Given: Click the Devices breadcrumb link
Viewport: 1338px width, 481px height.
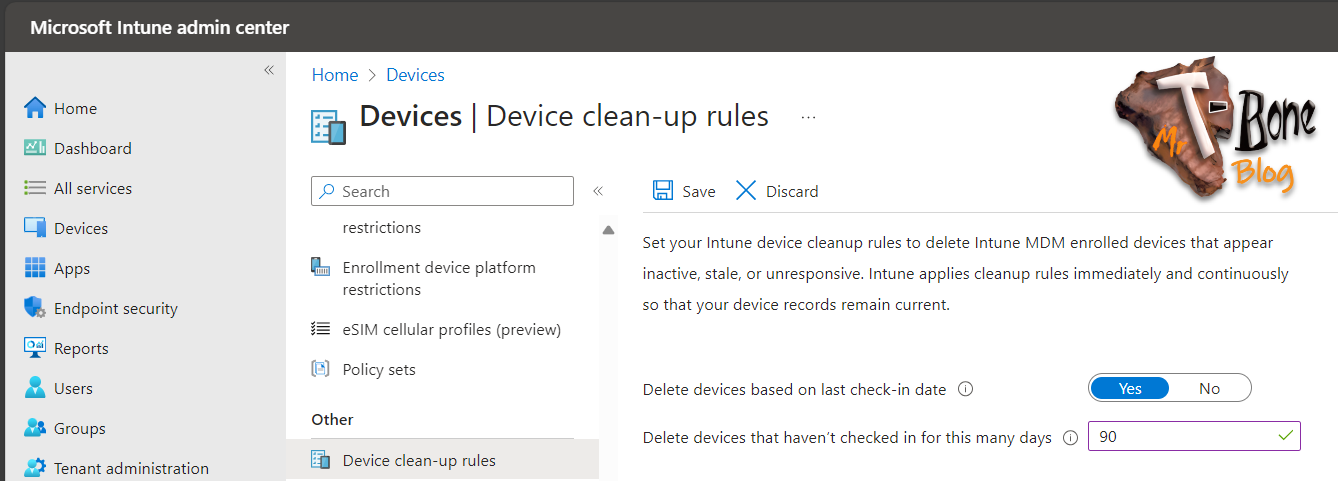Looking at the screenshot, I should tap(415, 75).
